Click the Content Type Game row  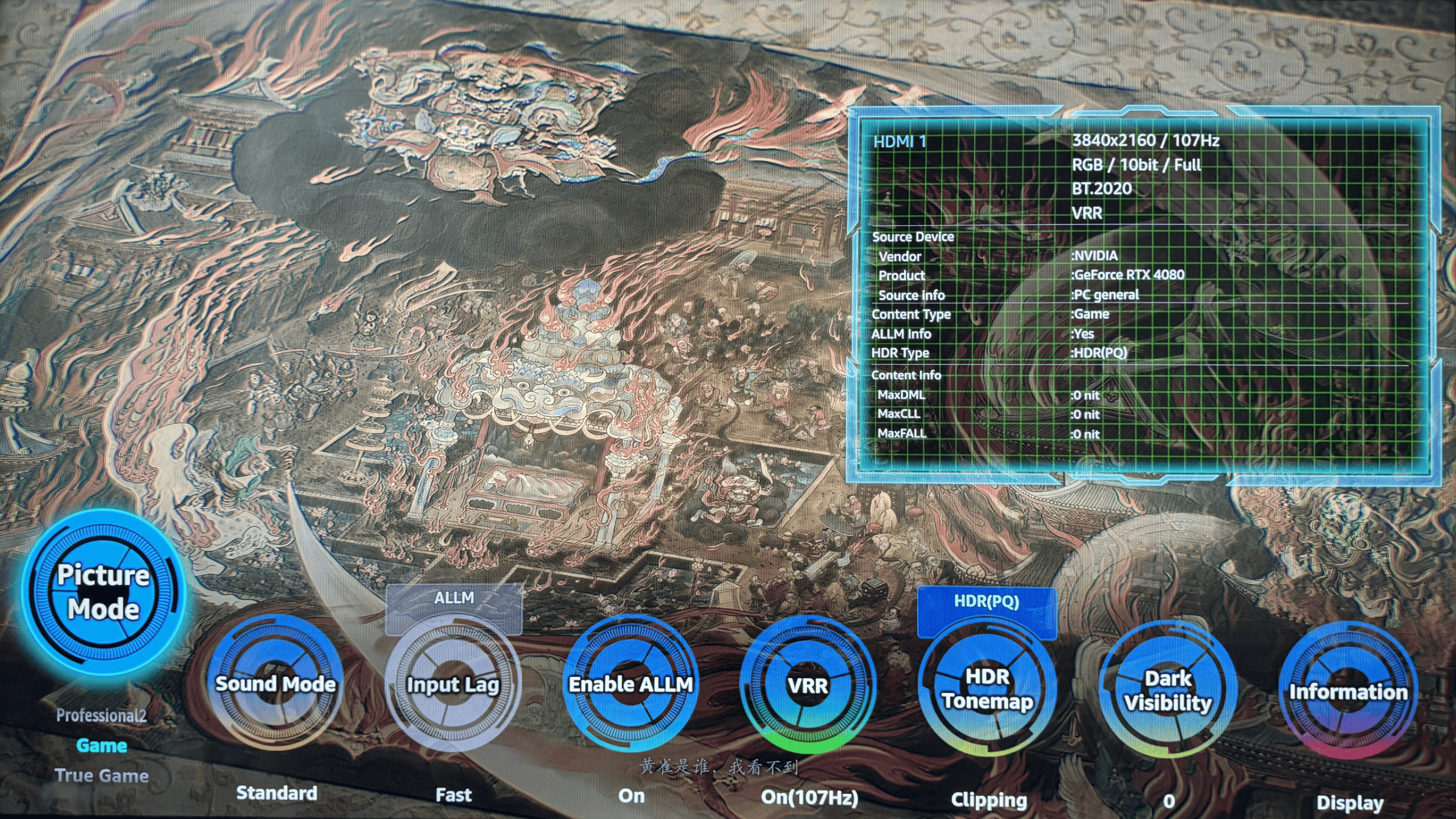pyautogui.click(x=991, y=314)
